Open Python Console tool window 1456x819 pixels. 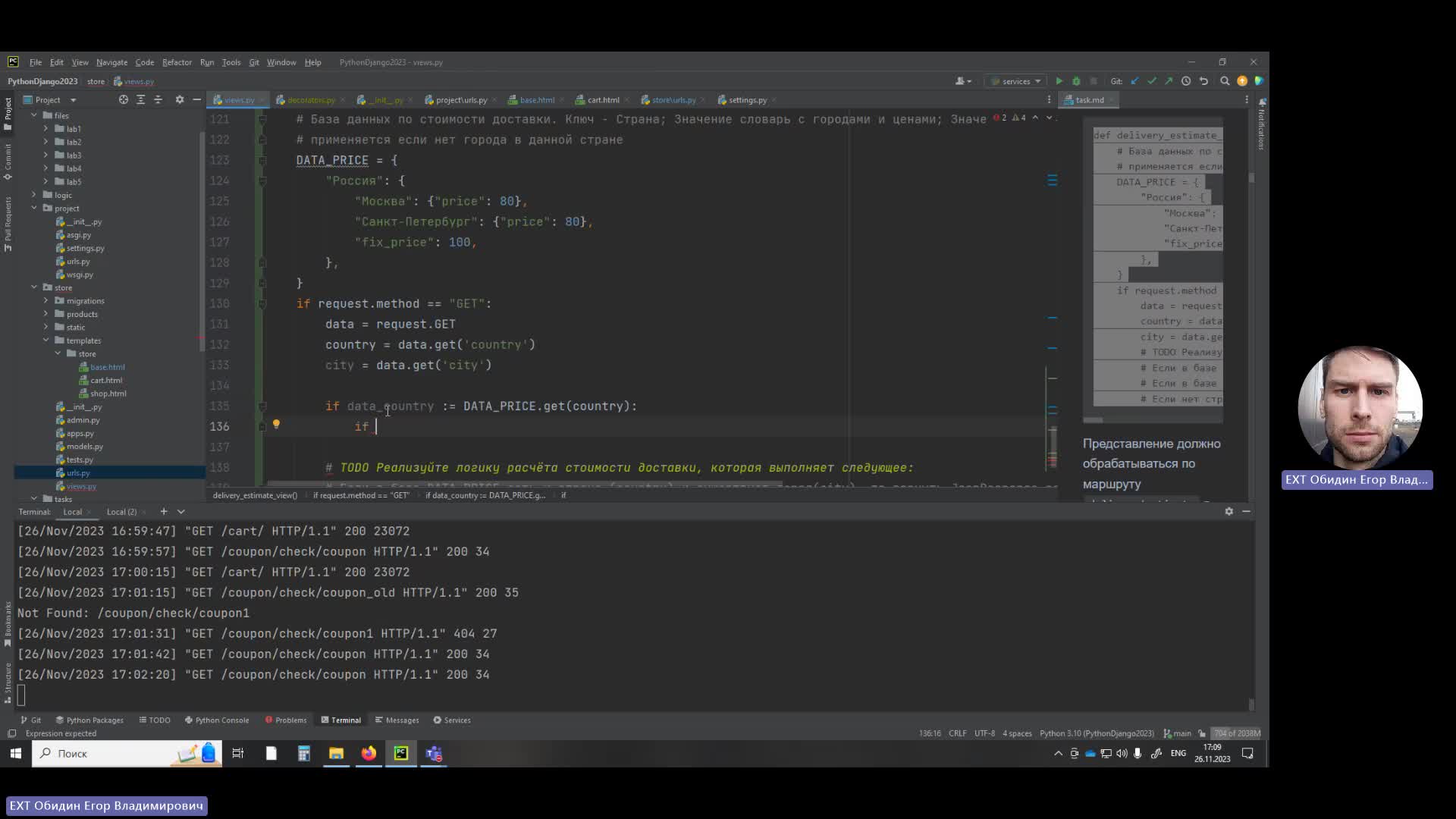click(217, 720)
